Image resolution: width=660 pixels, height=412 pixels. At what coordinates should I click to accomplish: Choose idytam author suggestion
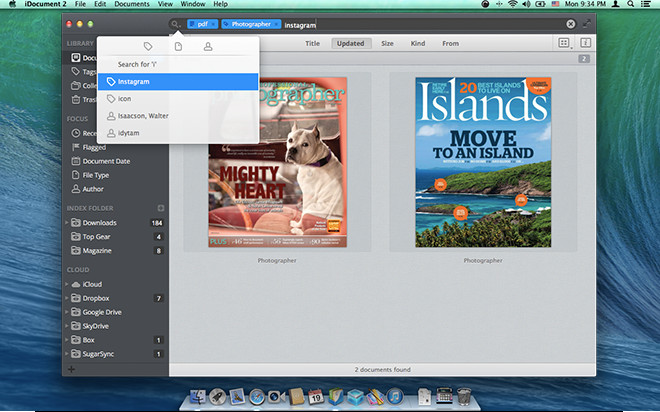[178, 133]
